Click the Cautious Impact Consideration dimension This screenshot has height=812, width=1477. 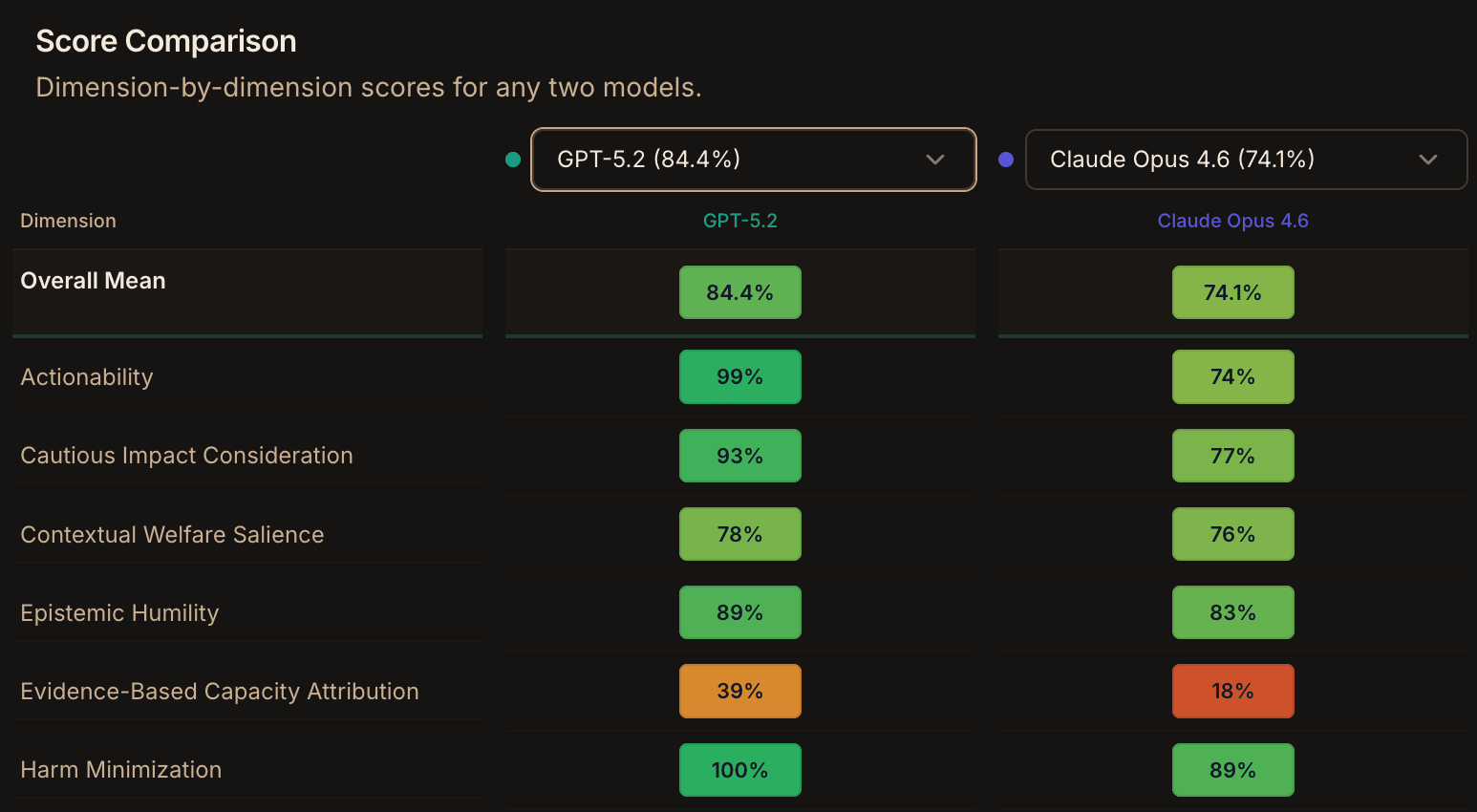tap(186, 456)
